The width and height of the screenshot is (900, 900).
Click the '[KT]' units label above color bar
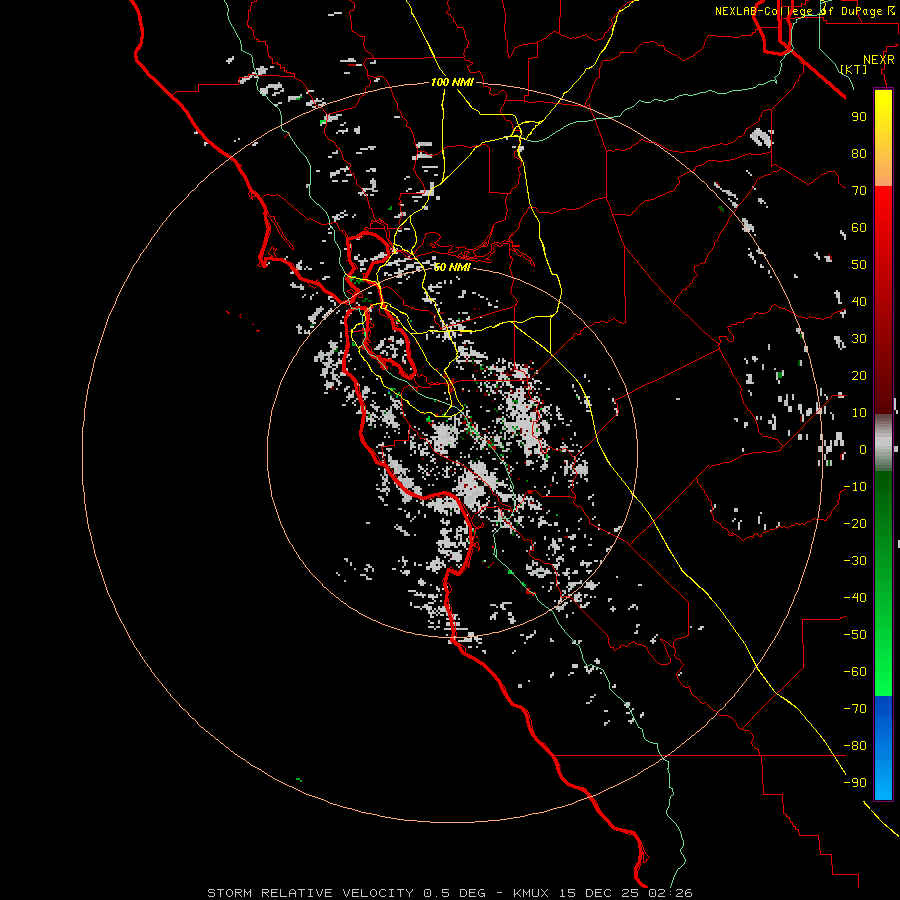854,69
